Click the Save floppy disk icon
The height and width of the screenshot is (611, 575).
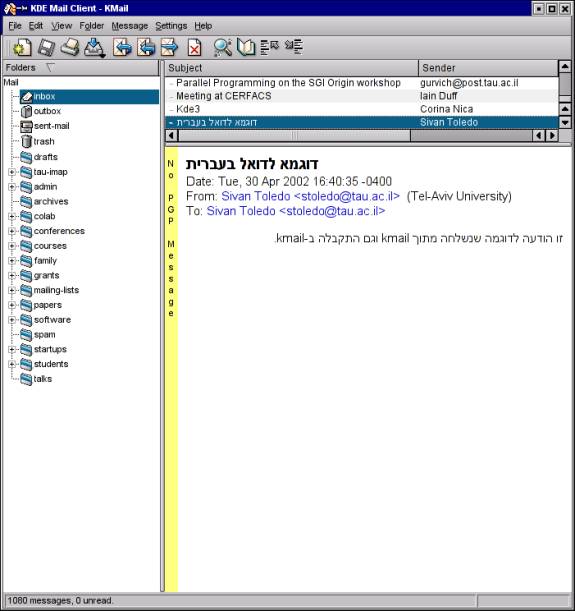coord(46,48)
